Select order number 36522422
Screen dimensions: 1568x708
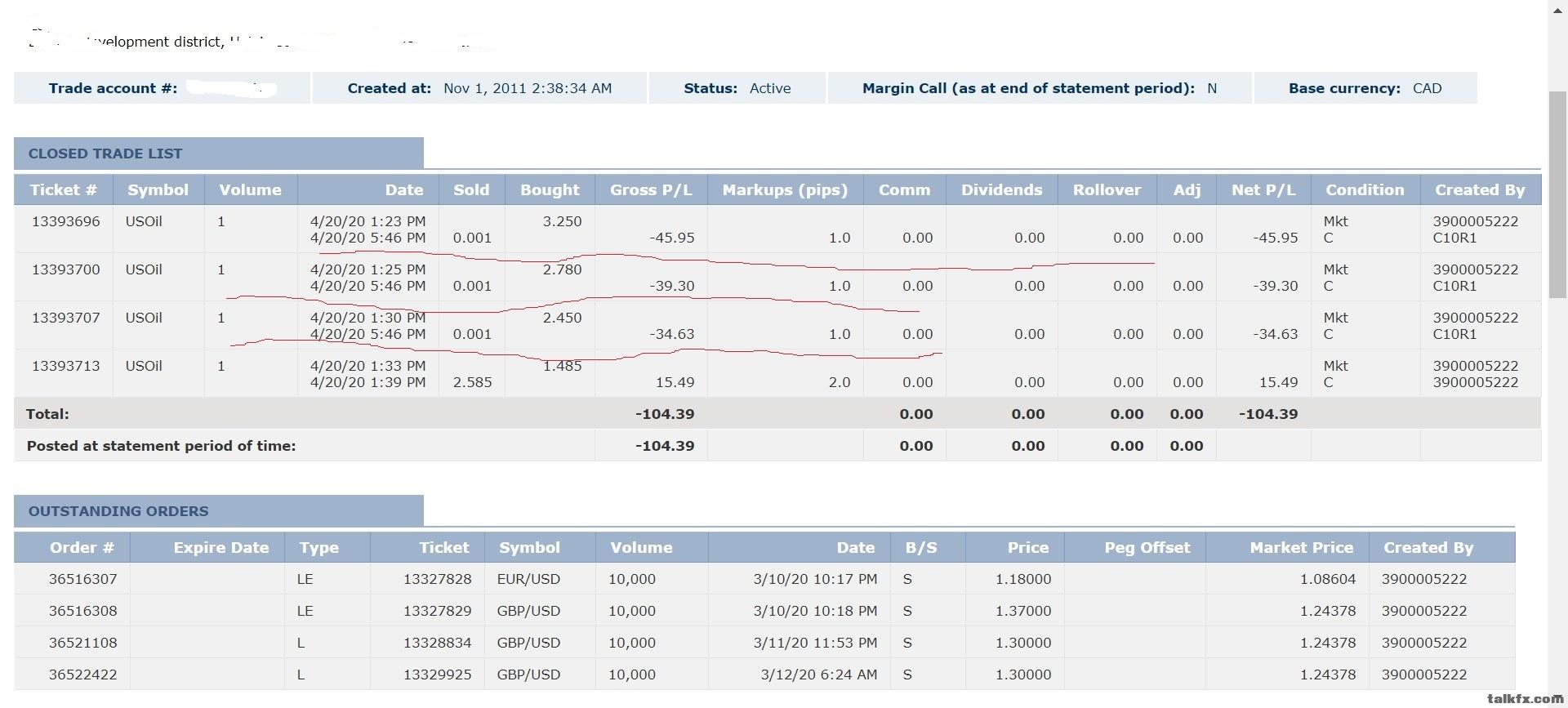click(82, 675)
